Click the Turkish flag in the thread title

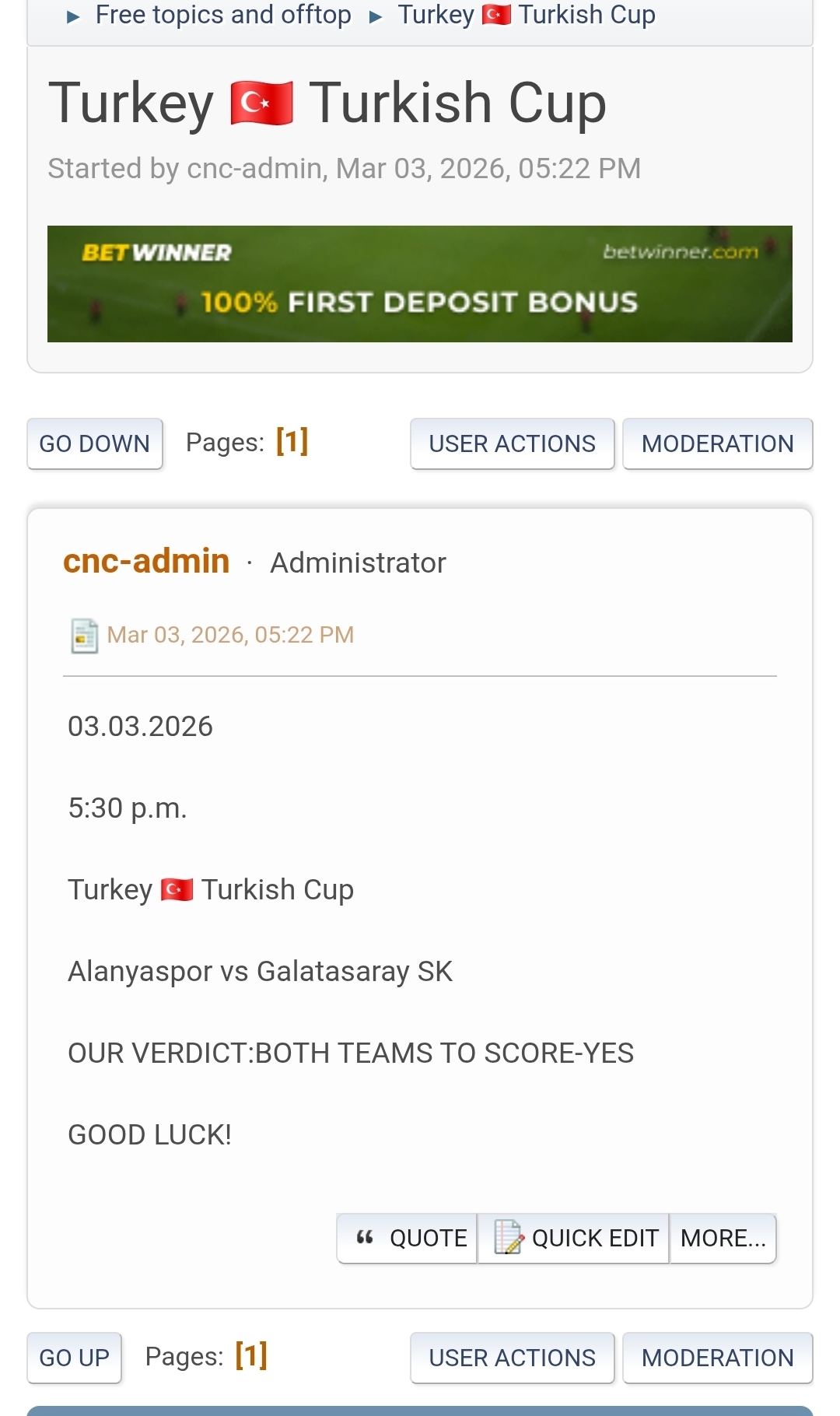(262, 103)
